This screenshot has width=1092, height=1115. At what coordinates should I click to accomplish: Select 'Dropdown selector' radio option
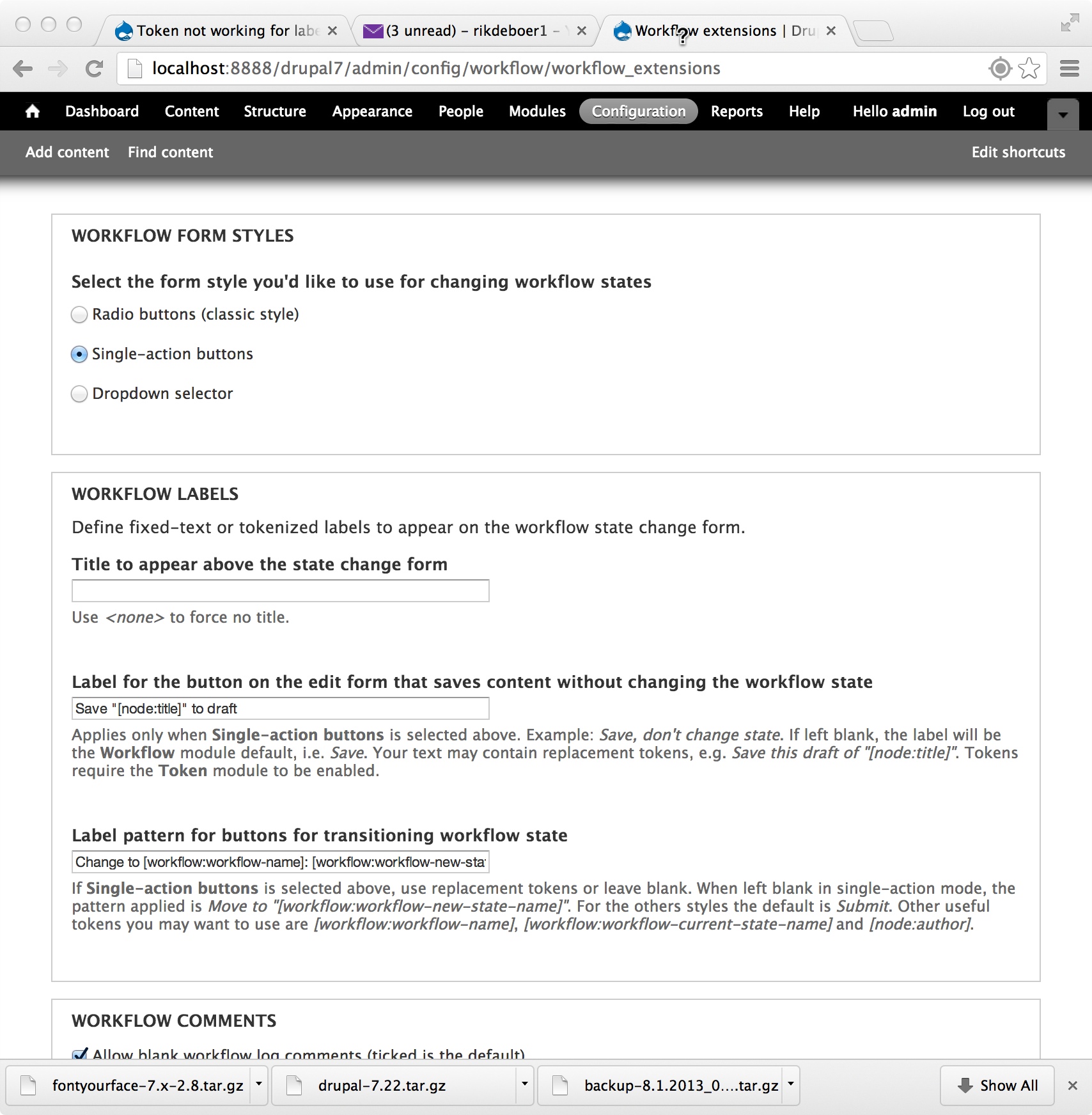click(79, 394)
